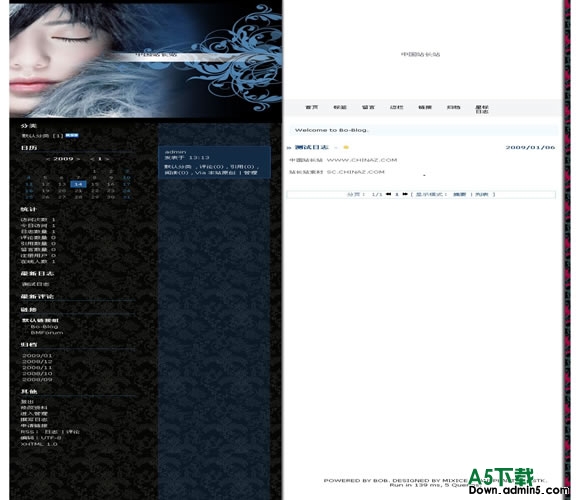Go to next year after 2009
The width and height of the screenshot is (580, 500).
pyautogui.click(x=78, y=159)
